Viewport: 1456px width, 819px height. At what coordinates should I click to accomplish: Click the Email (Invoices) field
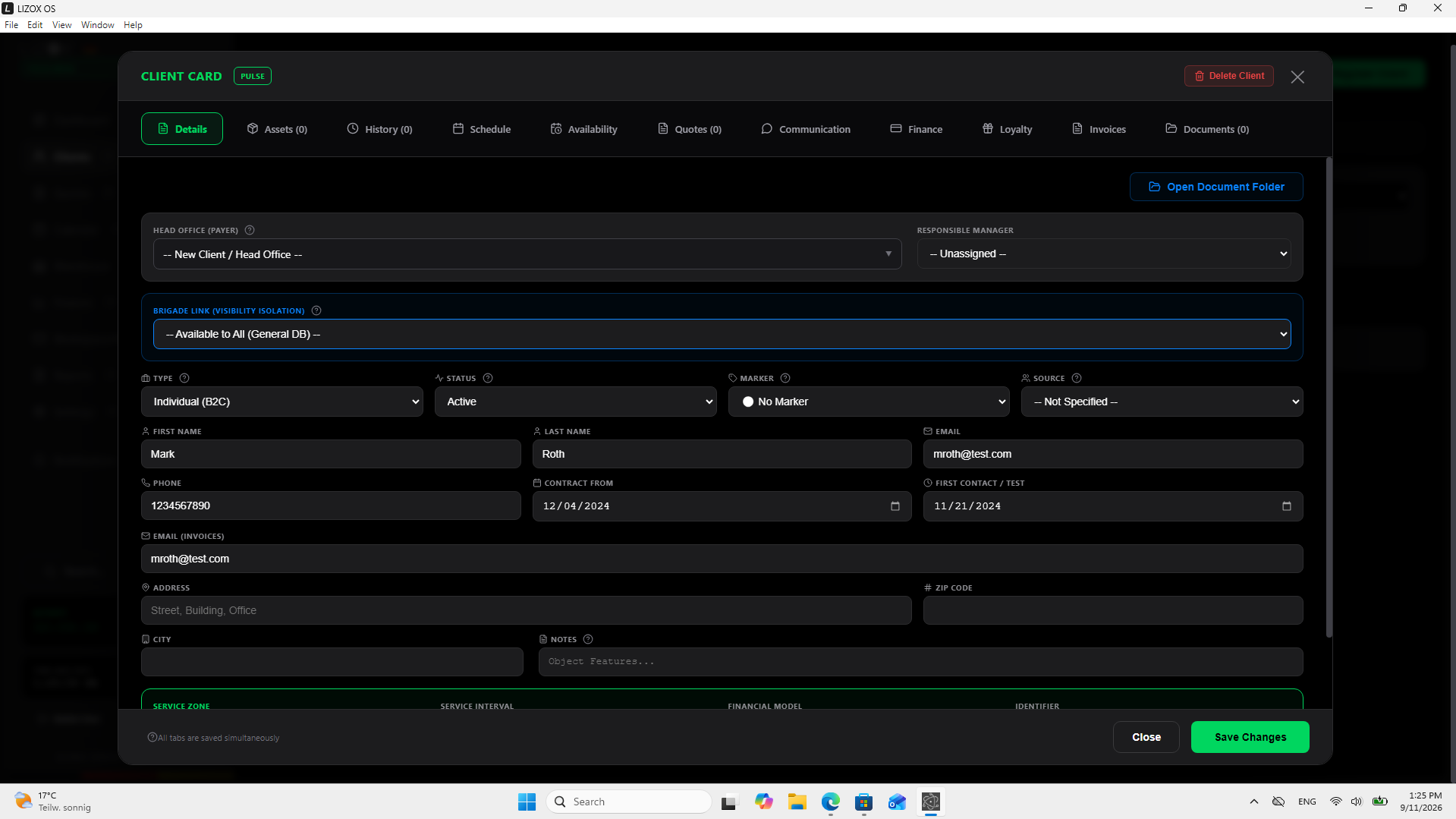[722, 559]
